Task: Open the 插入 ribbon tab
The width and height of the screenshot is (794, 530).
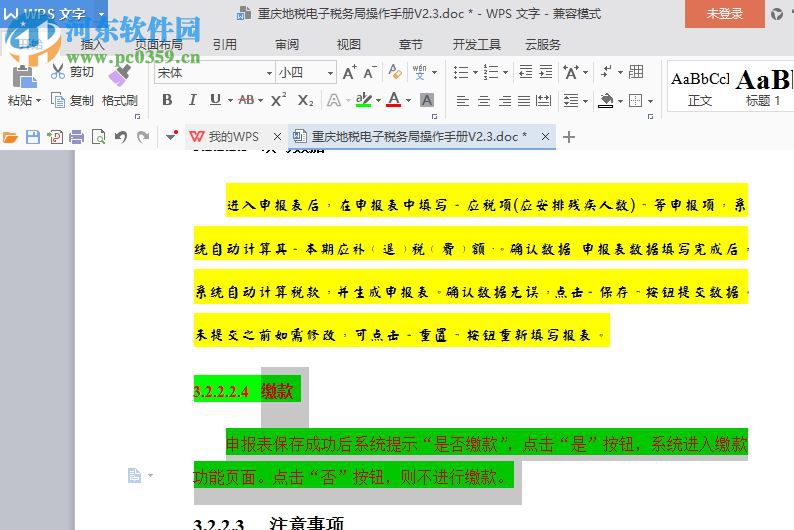Action: [92, 45]
